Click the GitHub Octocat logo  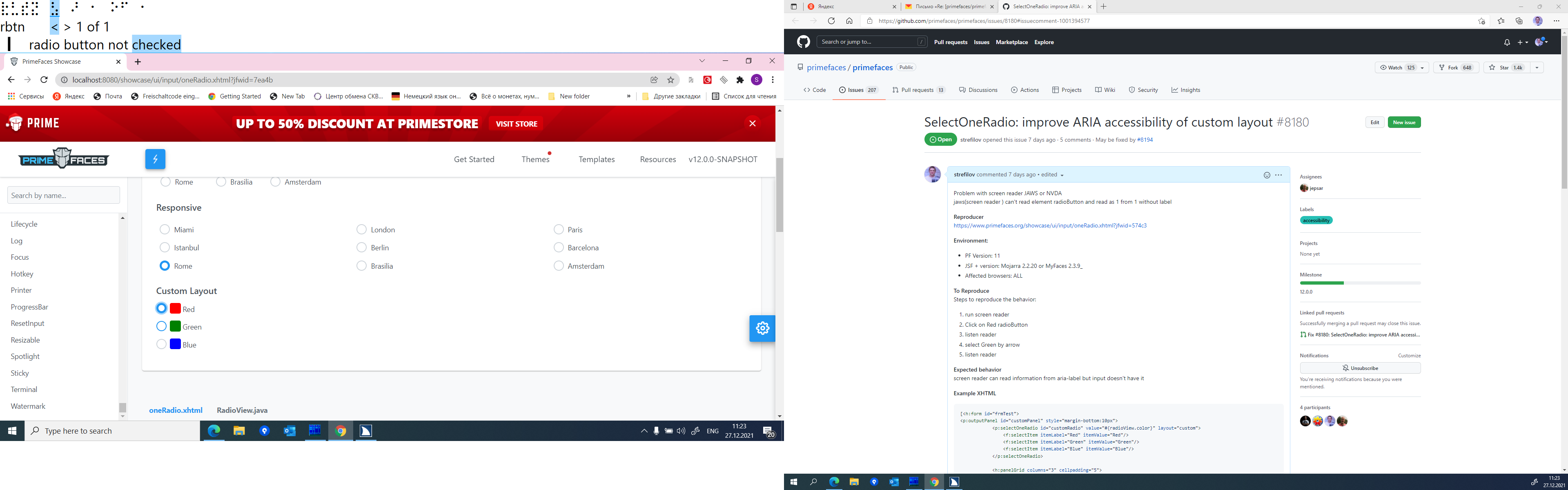pyautogui.click(x=804, y=41)
